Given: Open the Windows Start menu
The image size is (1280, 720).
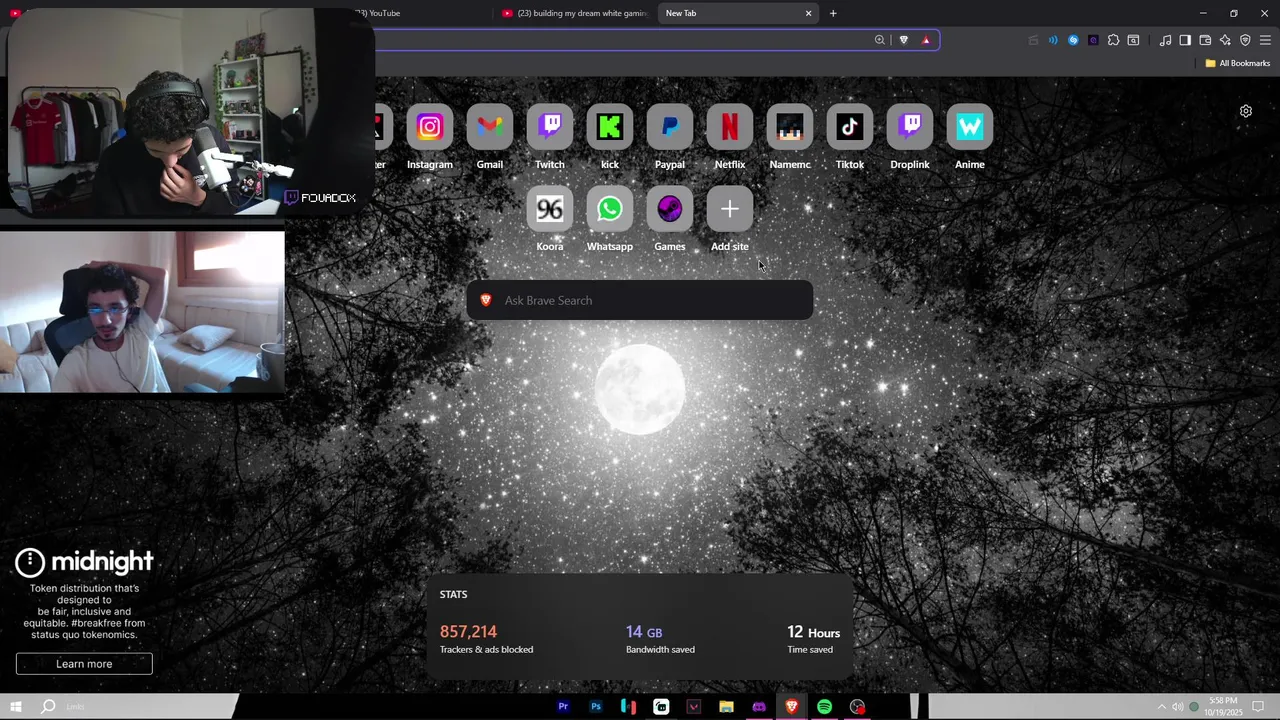Looking at the screenshot, I should pos(15,707).
